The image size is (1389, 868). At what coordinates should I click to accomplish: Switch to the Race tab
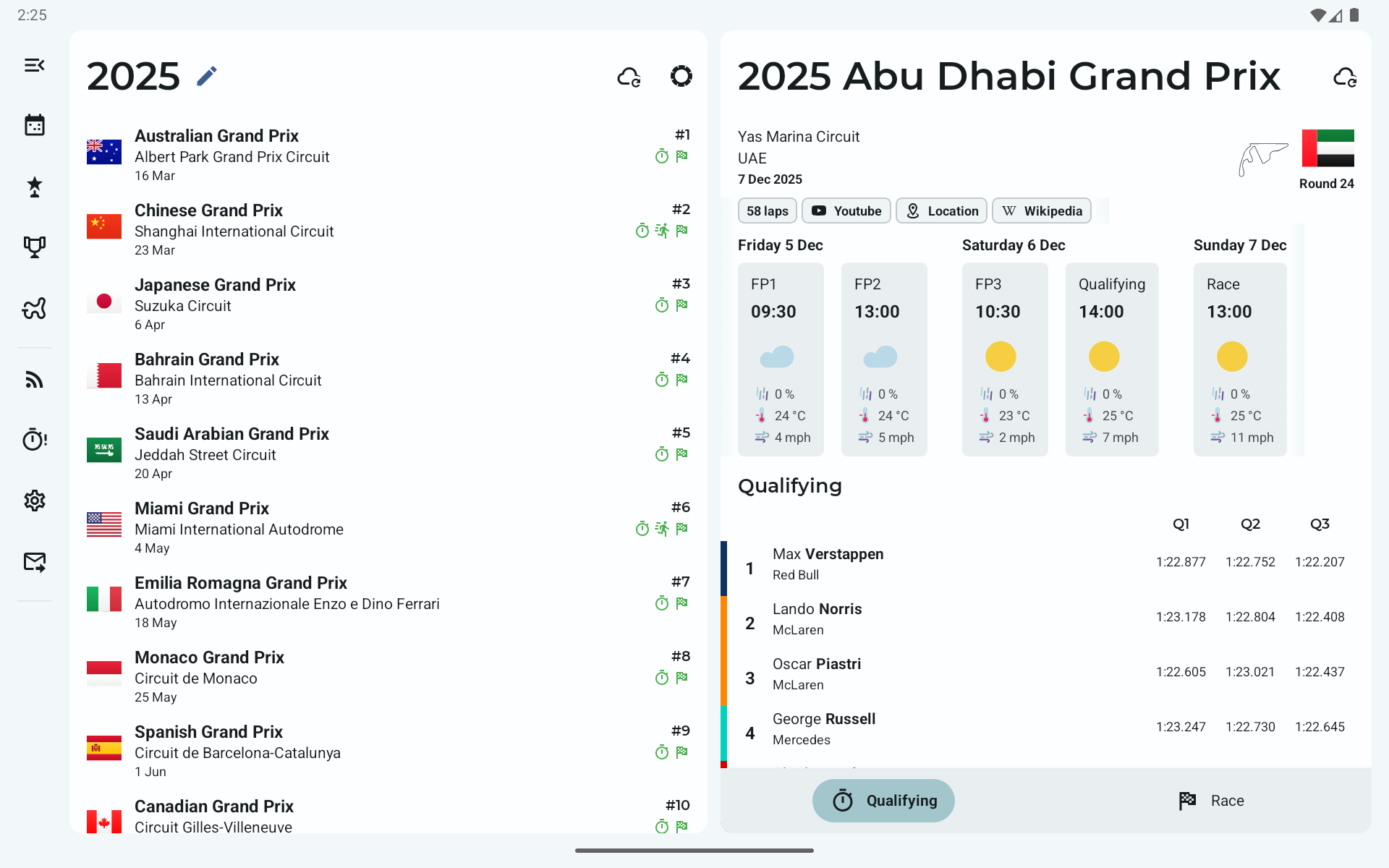coord(1211,801)
